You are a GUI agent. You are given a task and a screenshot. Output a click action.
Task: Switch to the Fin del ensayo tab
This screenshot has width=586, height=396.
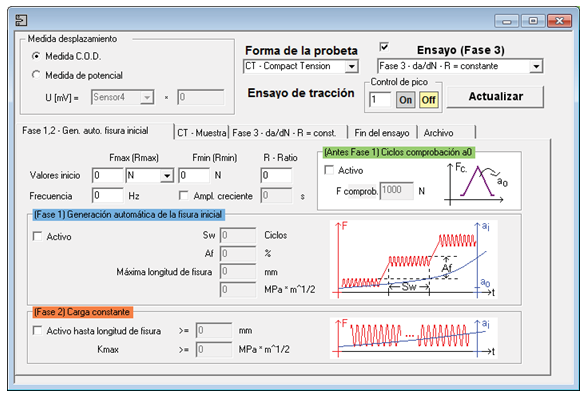[382, 133]
